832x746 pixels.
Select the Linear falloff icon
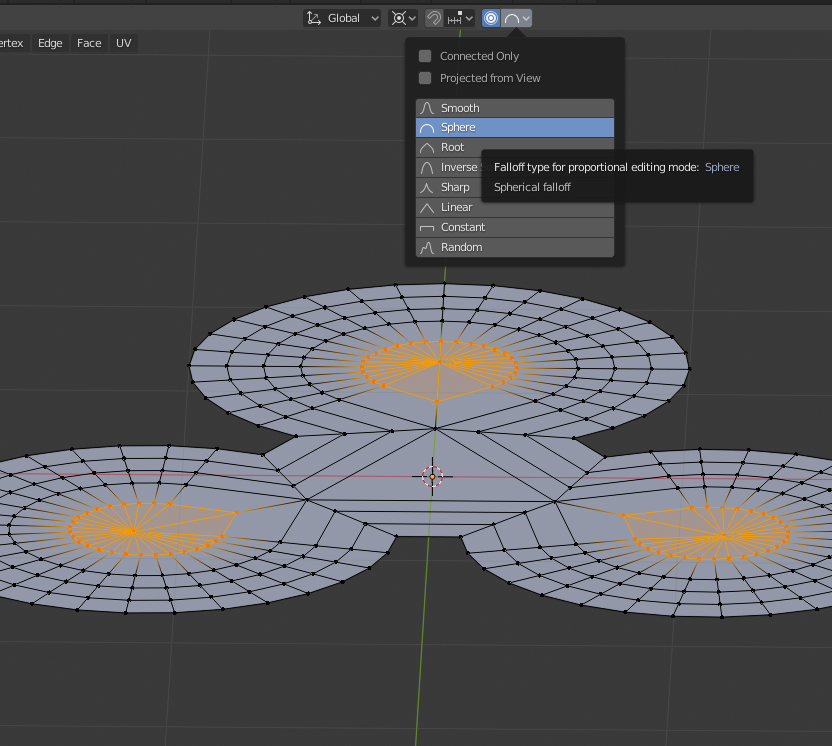pyautogui.click(x=427, y=207)
